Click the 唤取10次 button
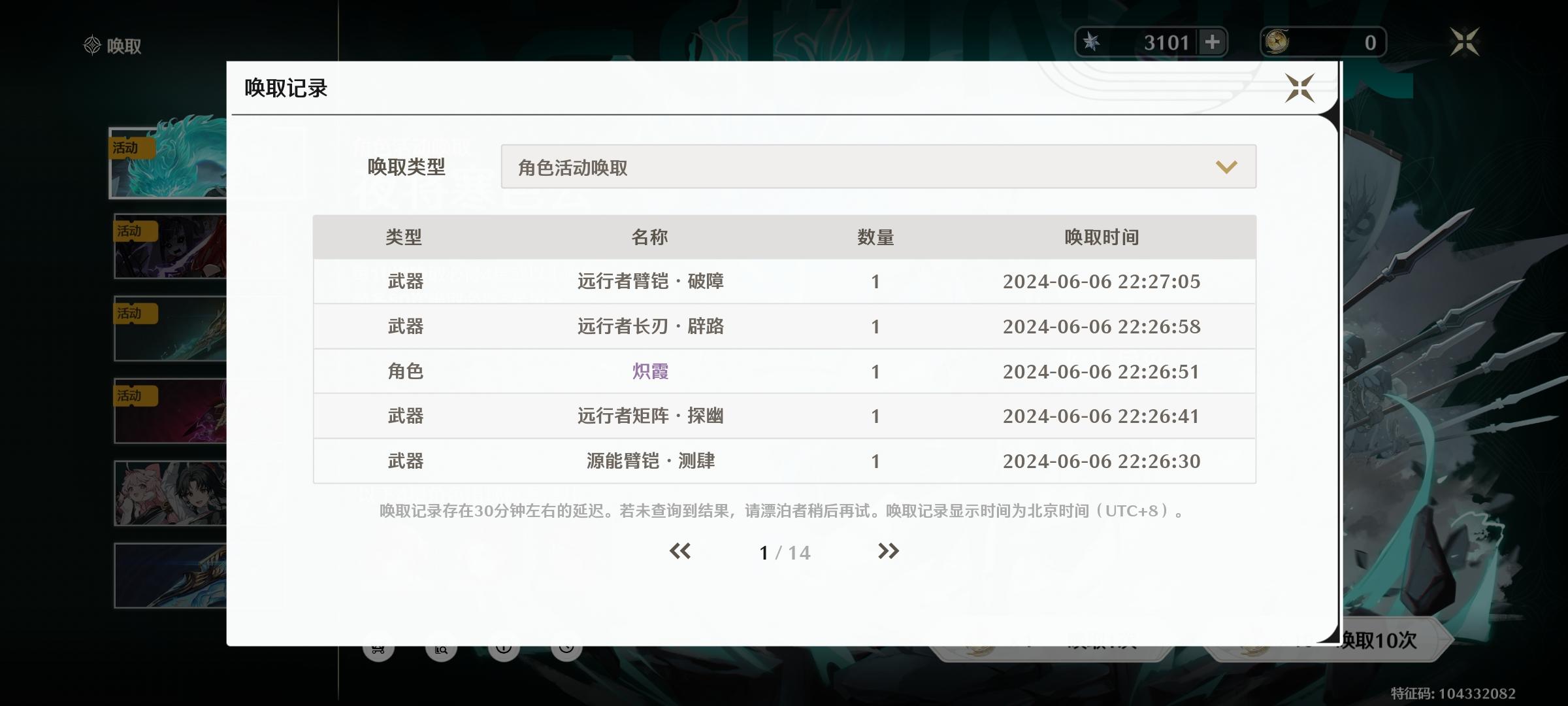This screenshot has height=706, width=1568. tap(1379, 640)
